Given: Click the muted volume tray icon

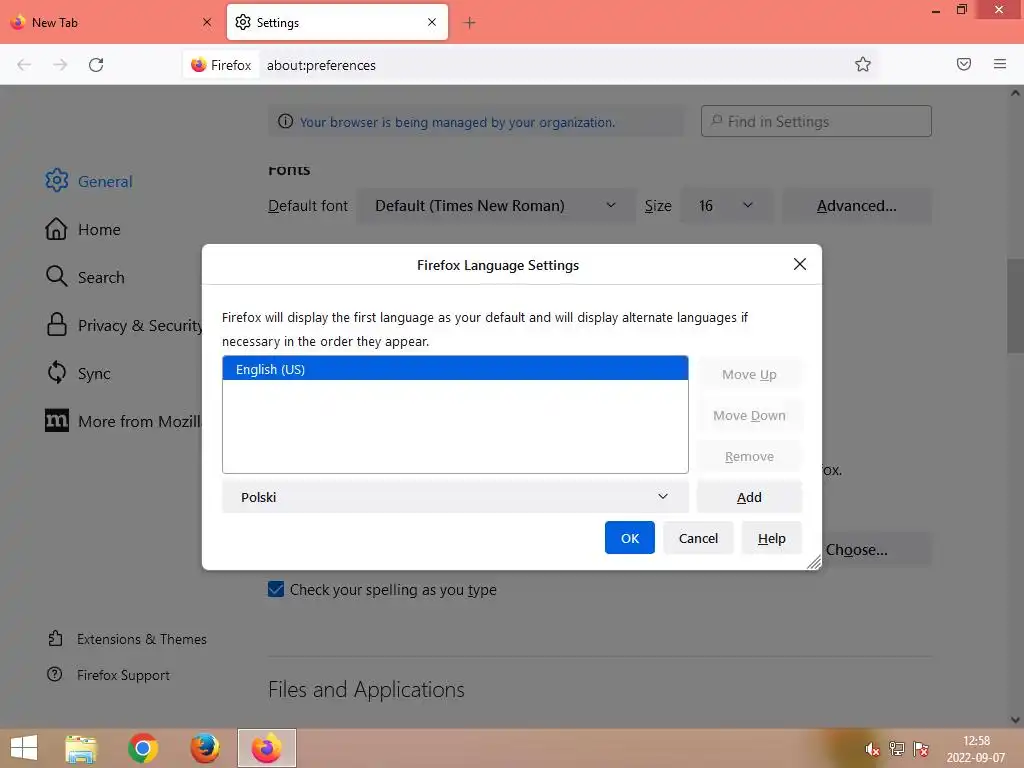Looking at the screenshot, I should pyautogui.click(x=872, y=749).
